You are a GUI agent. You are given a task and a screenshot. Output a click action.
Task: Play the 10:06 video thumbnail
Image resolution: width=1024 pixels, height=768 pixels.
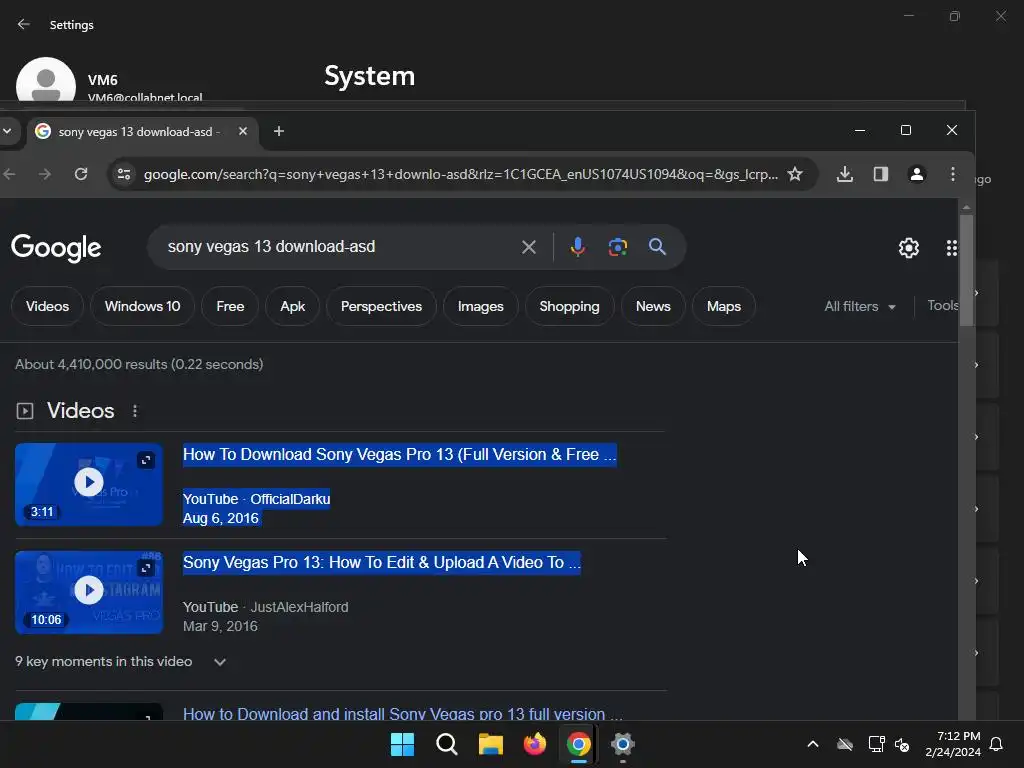click(89, 591)
